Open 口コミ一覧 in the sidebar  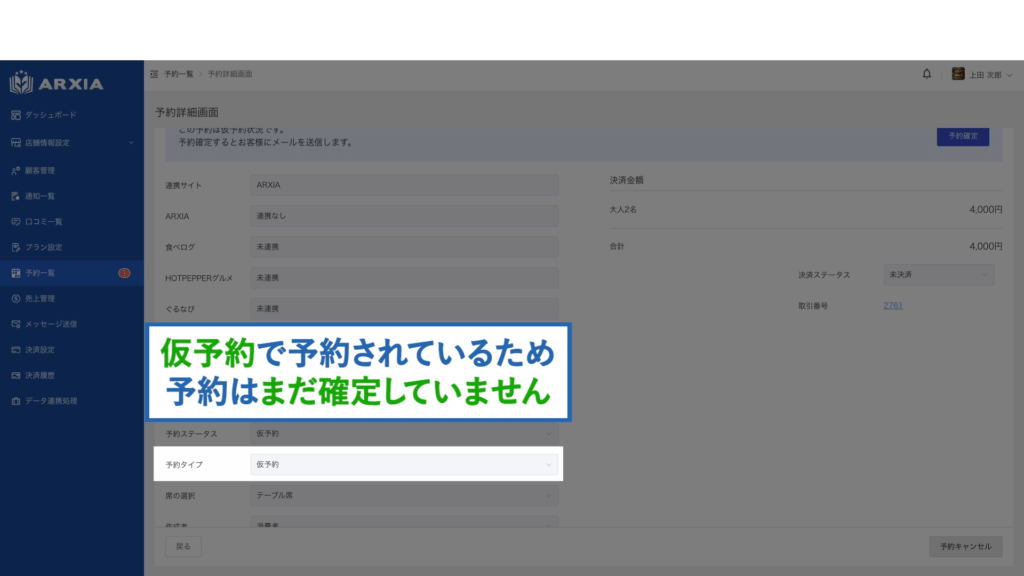46,221
